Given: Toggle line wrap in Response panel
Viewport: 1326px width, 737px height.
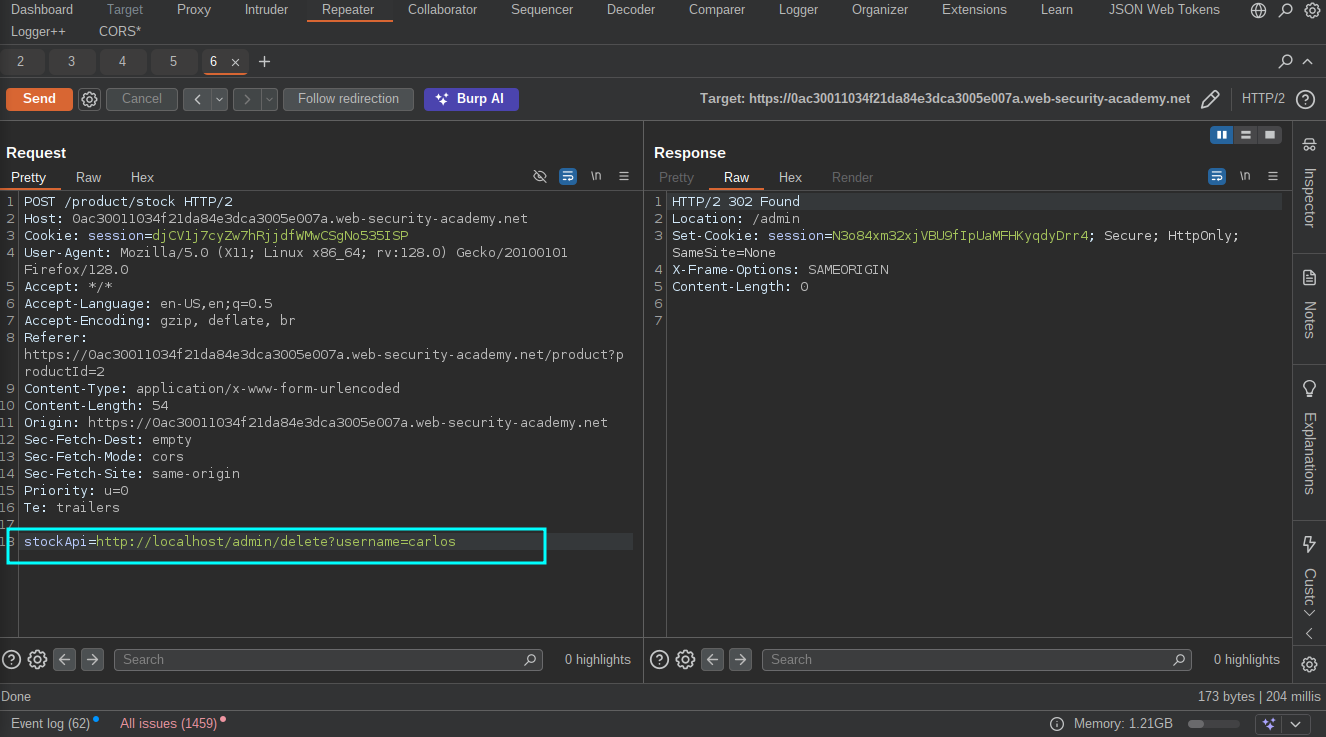Looking at the screenshot, I should (1217, 176).
